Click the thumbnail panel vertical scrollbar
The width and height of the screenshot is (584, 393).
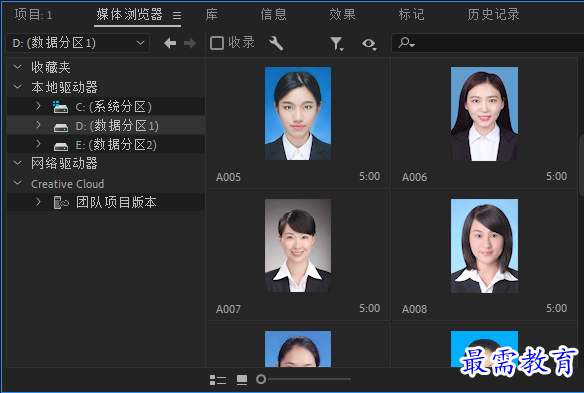581,166
